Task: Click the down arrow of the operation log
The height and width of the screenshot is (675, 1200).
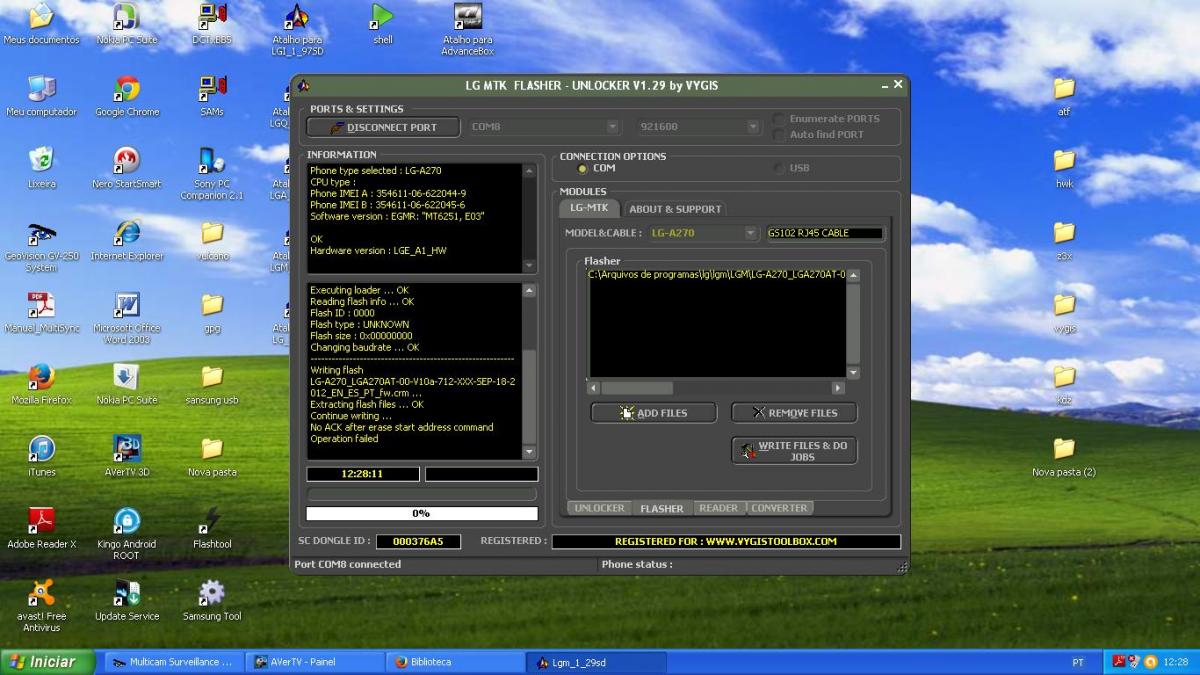Action: pyautogui.click(x=531, y=453)
